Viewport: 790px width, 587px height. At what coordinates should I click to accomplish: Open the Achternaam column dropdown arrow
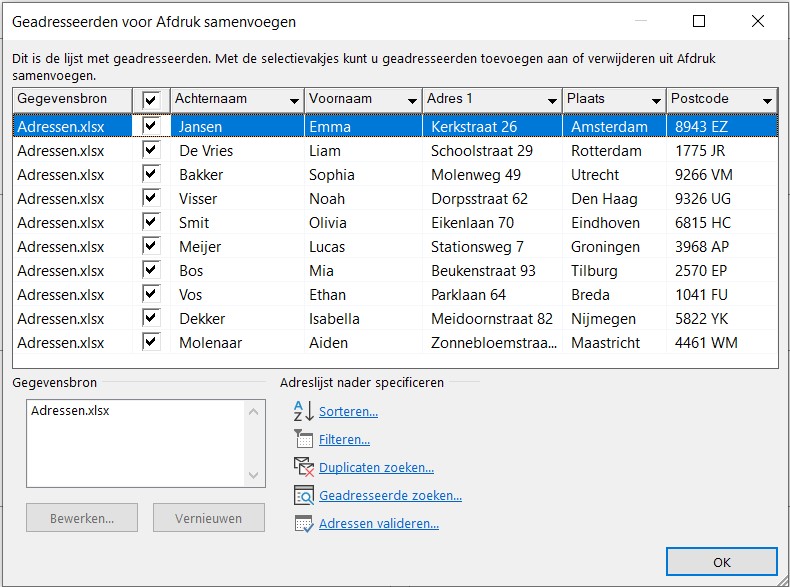[x=294, y=101]
